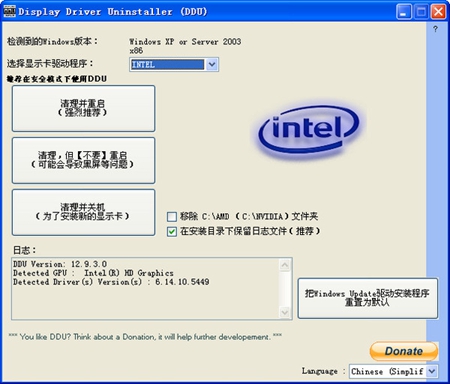Click the donation message text at bottom
This screenshot has width=450, height=384.
pos(145,337)
